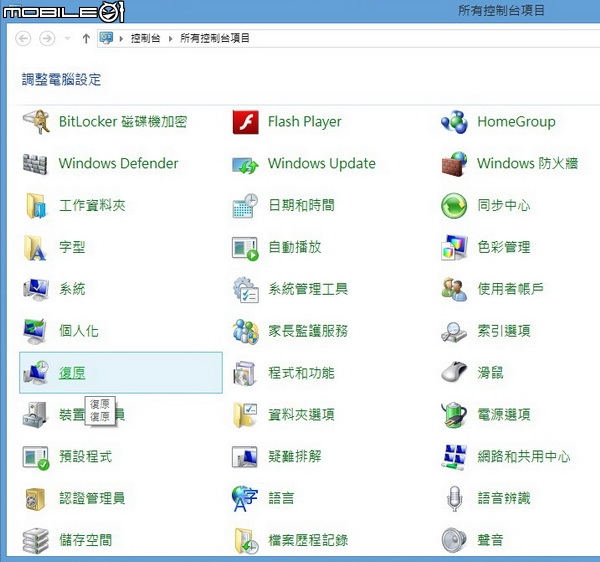Open the BitLocker 磁碟機加密 lock icon

pos(36,122)
